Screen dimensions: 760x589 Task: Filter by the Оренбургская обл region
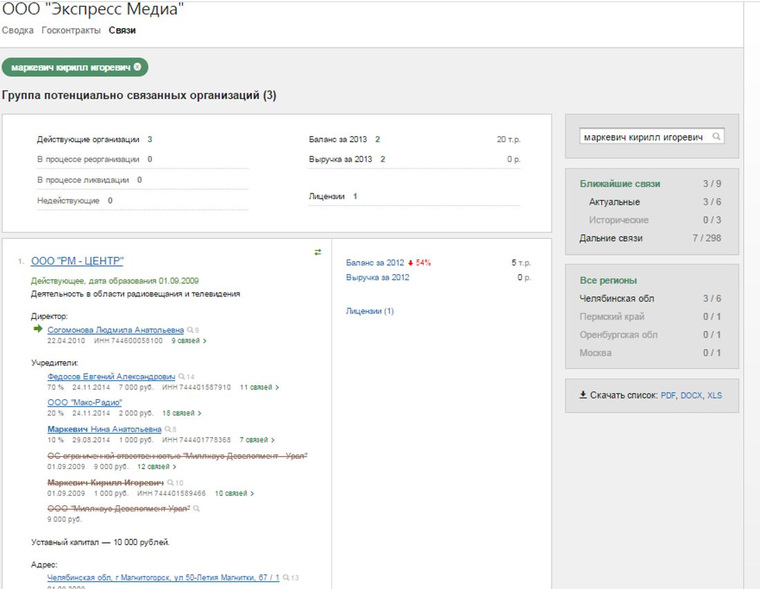618,335
